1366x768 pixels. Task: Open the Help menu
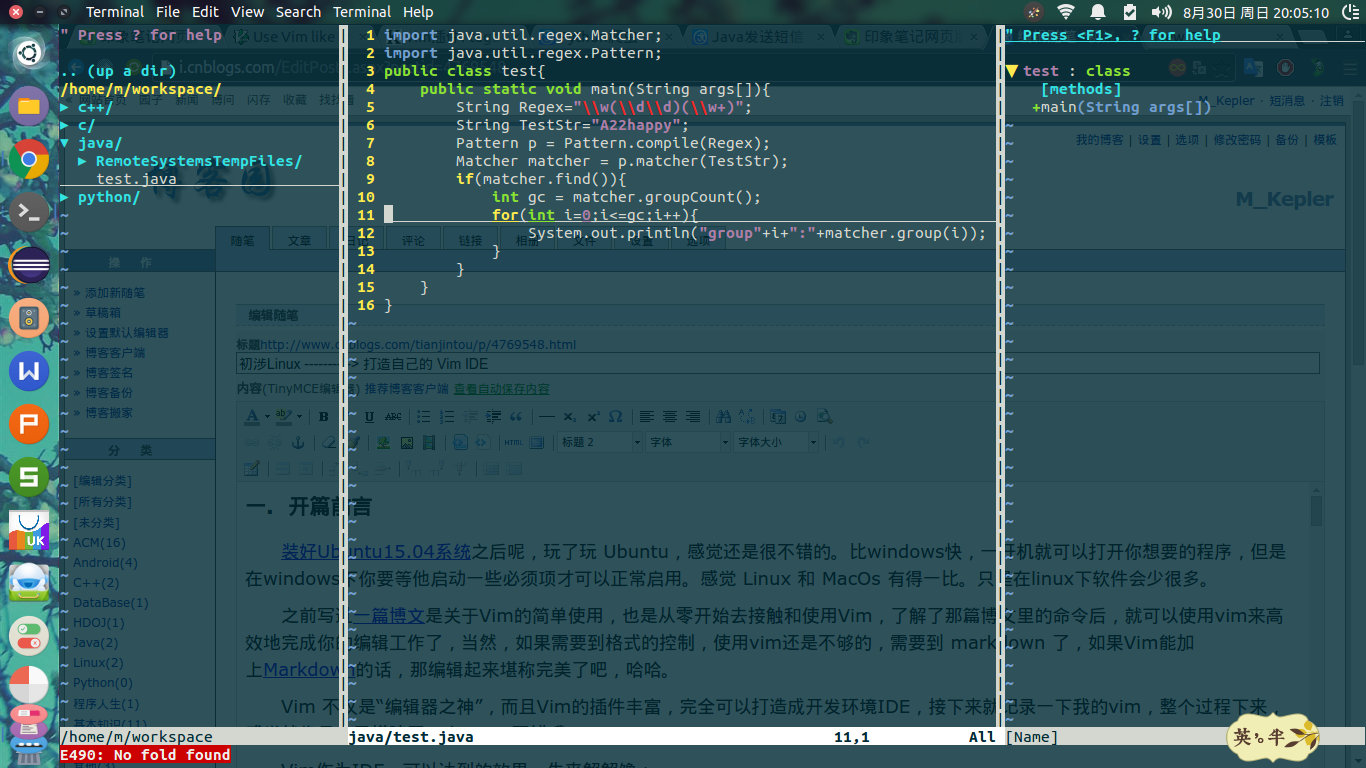coord(419,12)
